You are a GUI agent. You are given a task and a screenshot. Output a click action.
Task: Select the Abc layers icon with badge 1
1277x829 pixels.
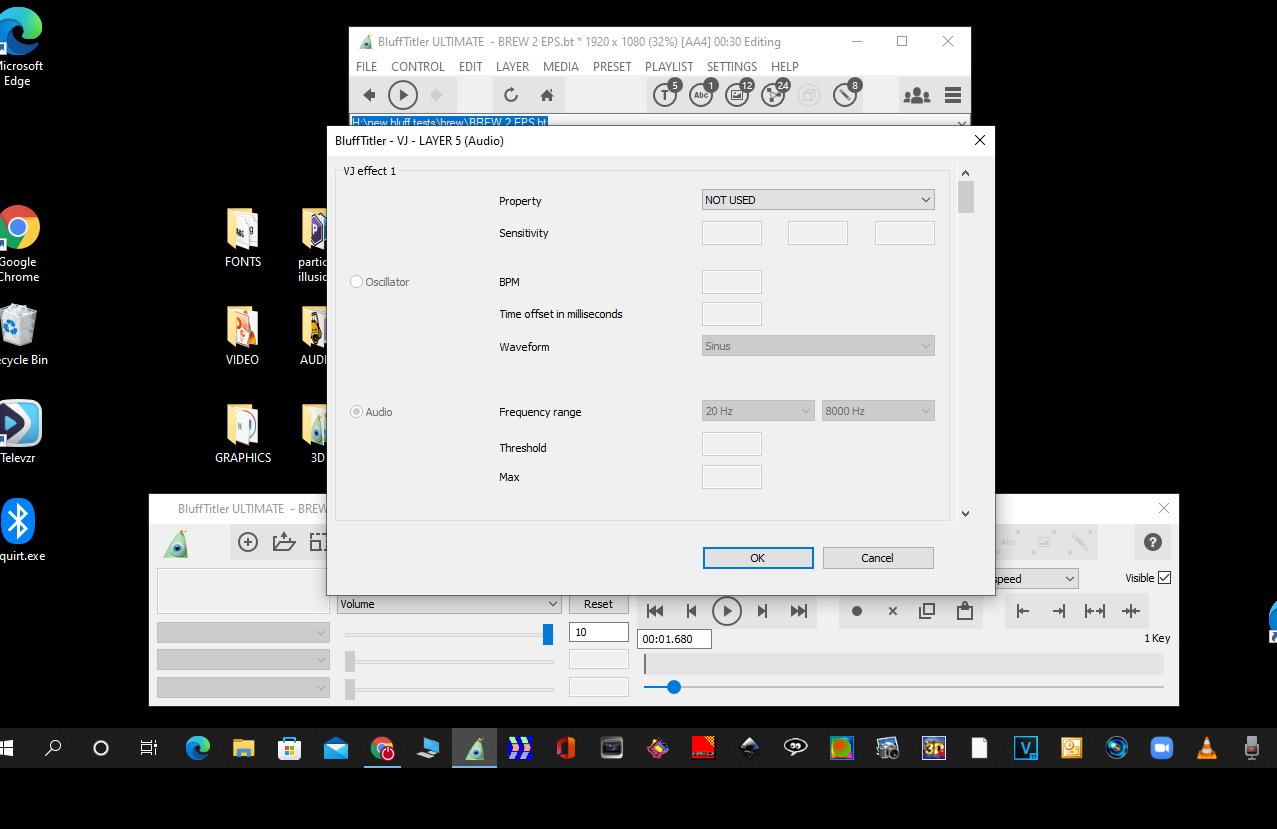pos(702,94)
